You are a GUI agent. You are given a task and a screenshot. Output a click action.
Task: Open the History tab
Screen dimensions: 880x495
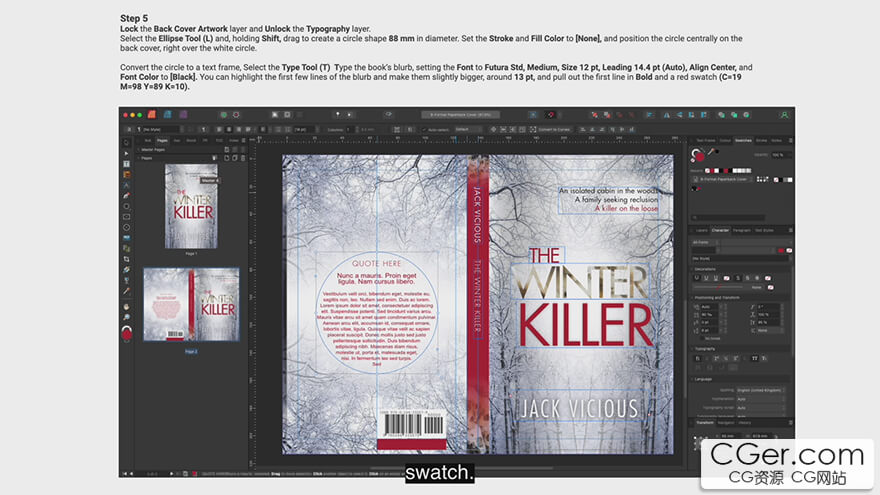745,423
